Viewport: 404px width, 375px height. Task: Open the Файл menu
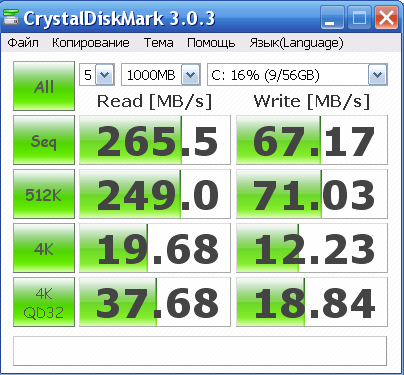[x=23, y=43]
